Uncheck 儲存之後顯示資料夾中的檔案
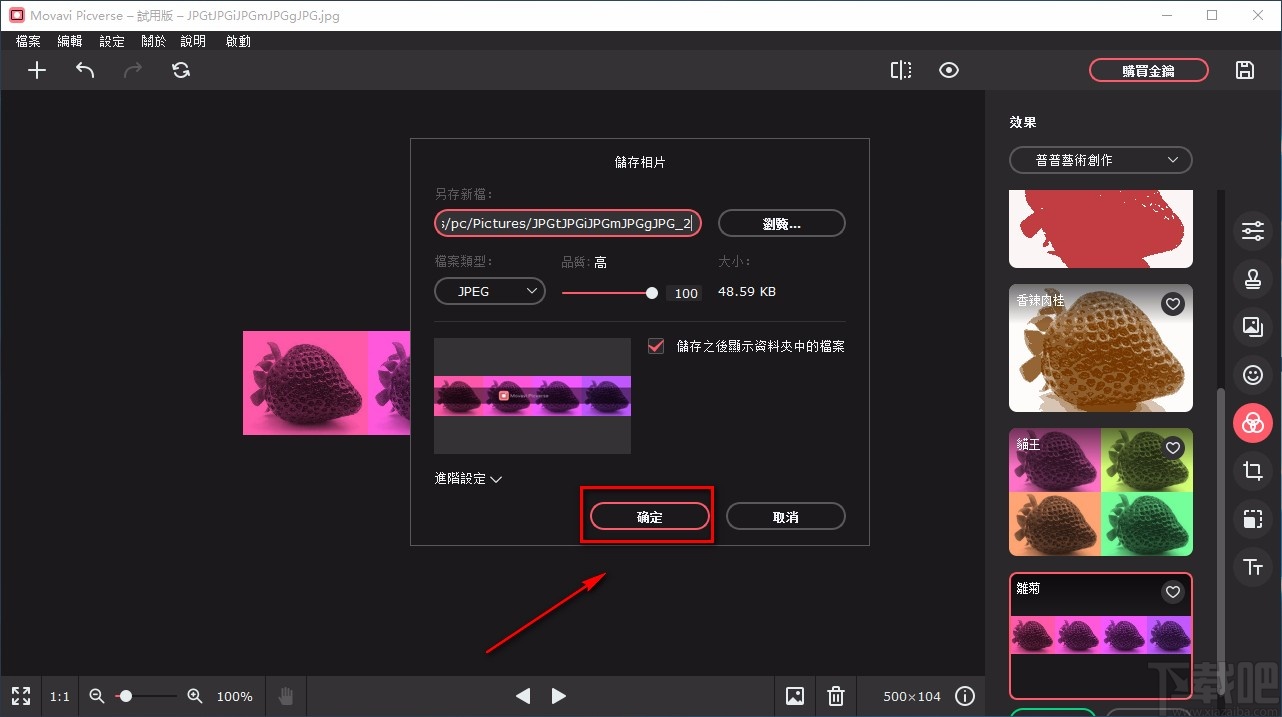 click(655, 345)
